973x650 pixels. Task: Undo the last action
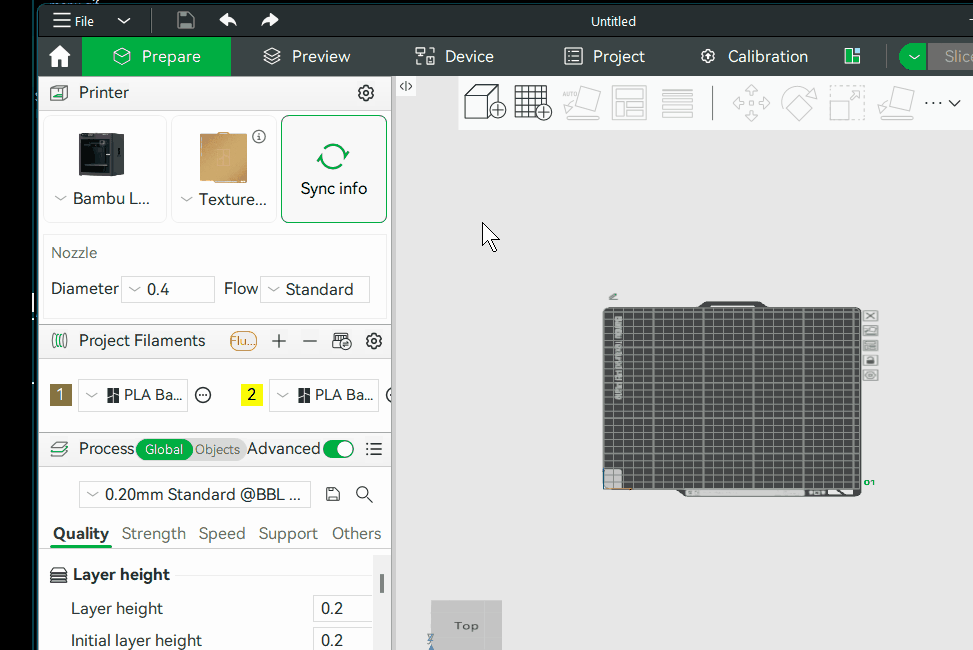(x=228, y=20)
